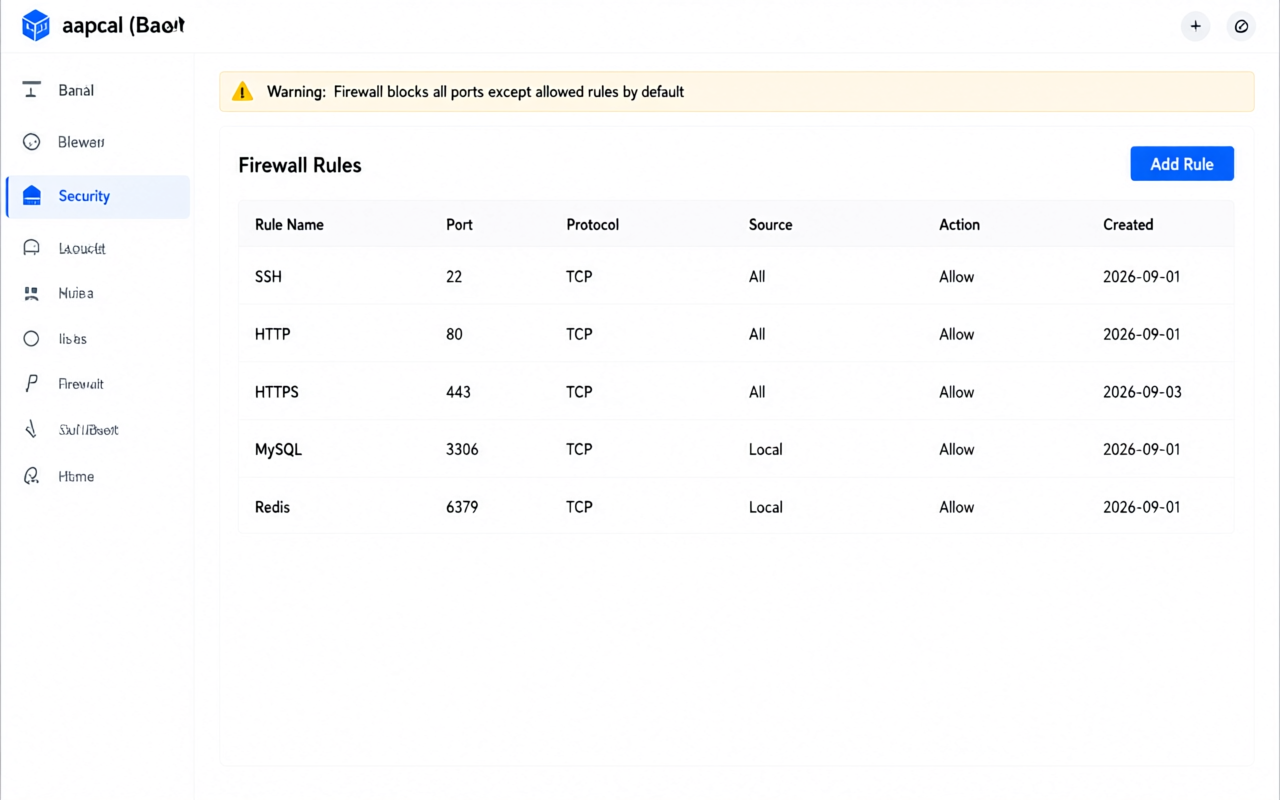Image resolution: width=1280 pixels, height=800 pixels.
Task: Click the MySQL rule row
Action: 736,450
